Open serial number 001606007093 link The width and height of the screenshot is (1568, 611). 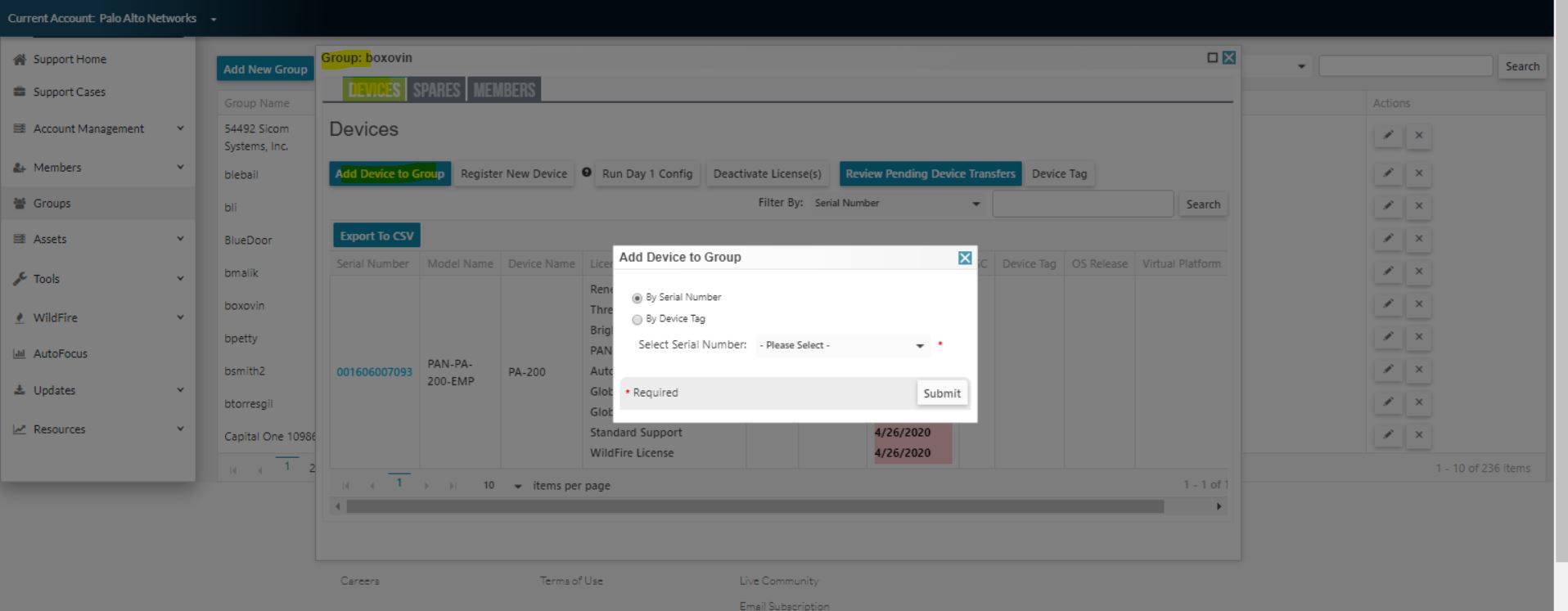(x=374, y=372)
